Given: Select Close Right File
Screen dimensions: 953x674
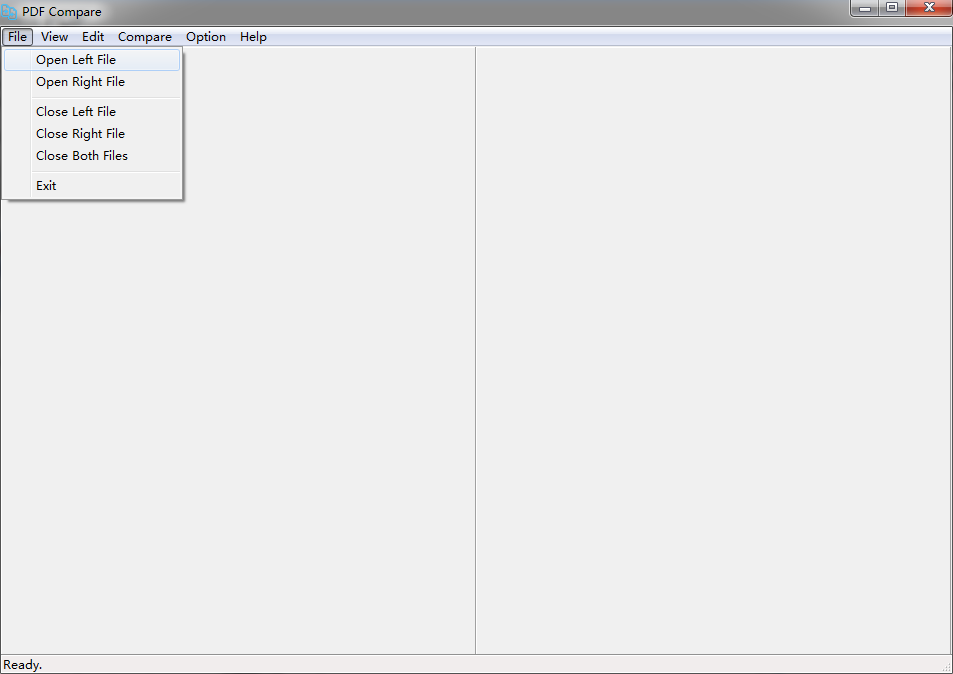Looking at the screenshot, I should pyautogui.click(x=92, y=133).
